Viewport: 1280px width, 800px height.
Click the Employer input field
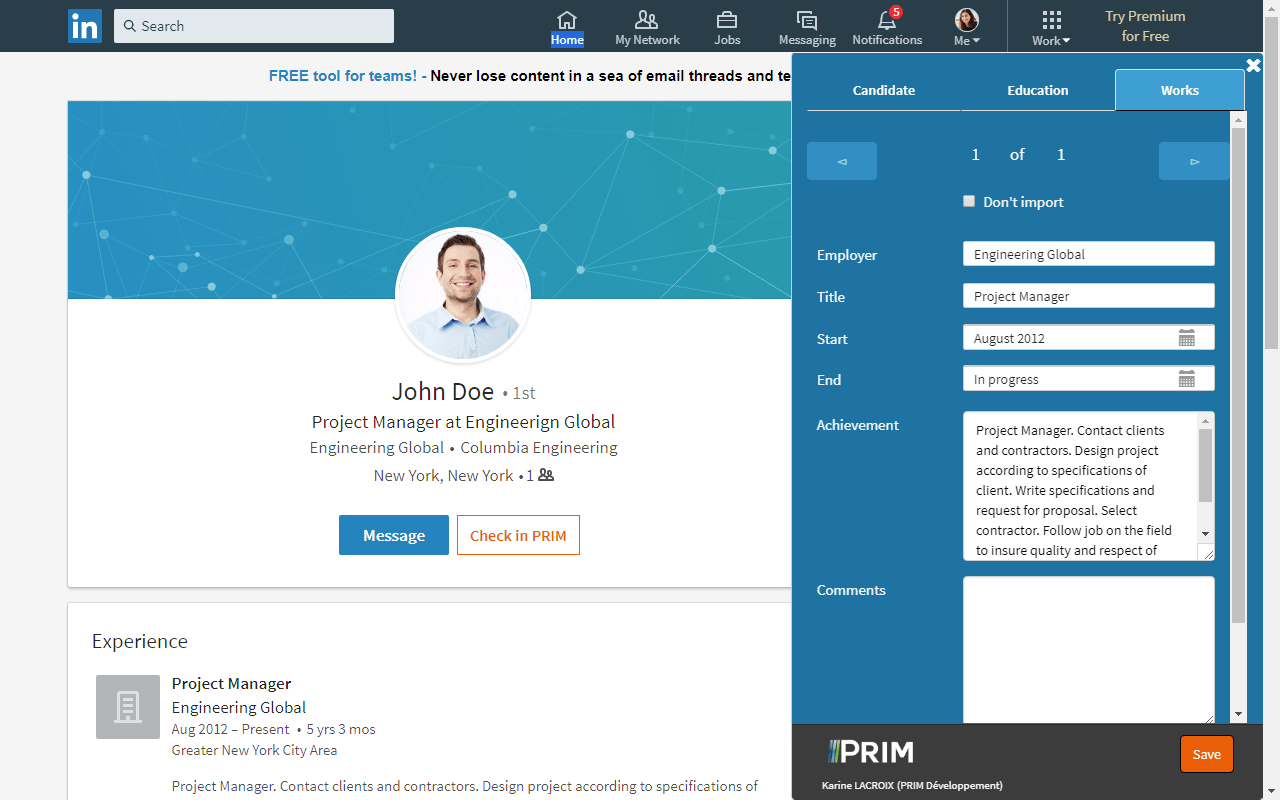(1089, 254)
